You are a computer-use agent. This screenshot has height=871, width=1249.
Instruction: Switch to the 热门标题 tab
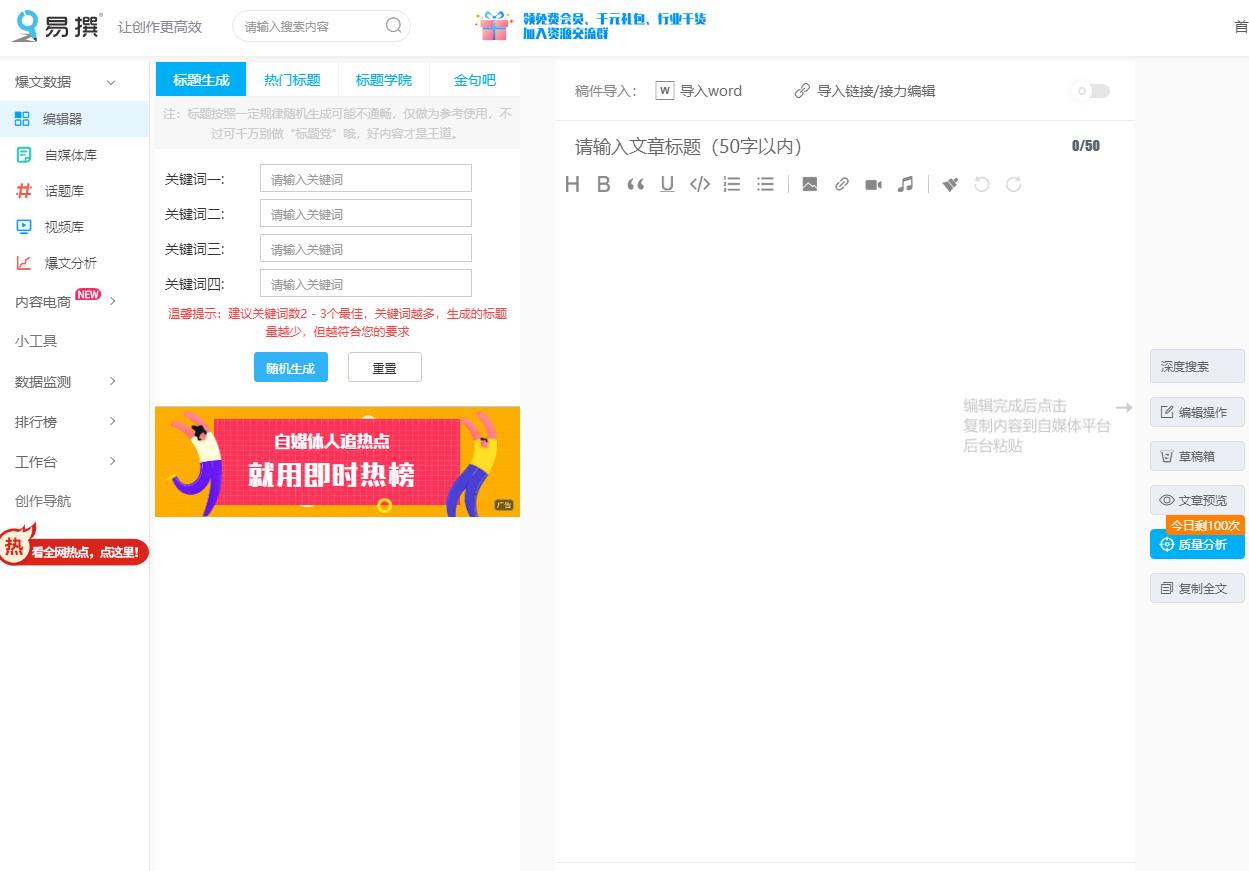pos(292,79)
